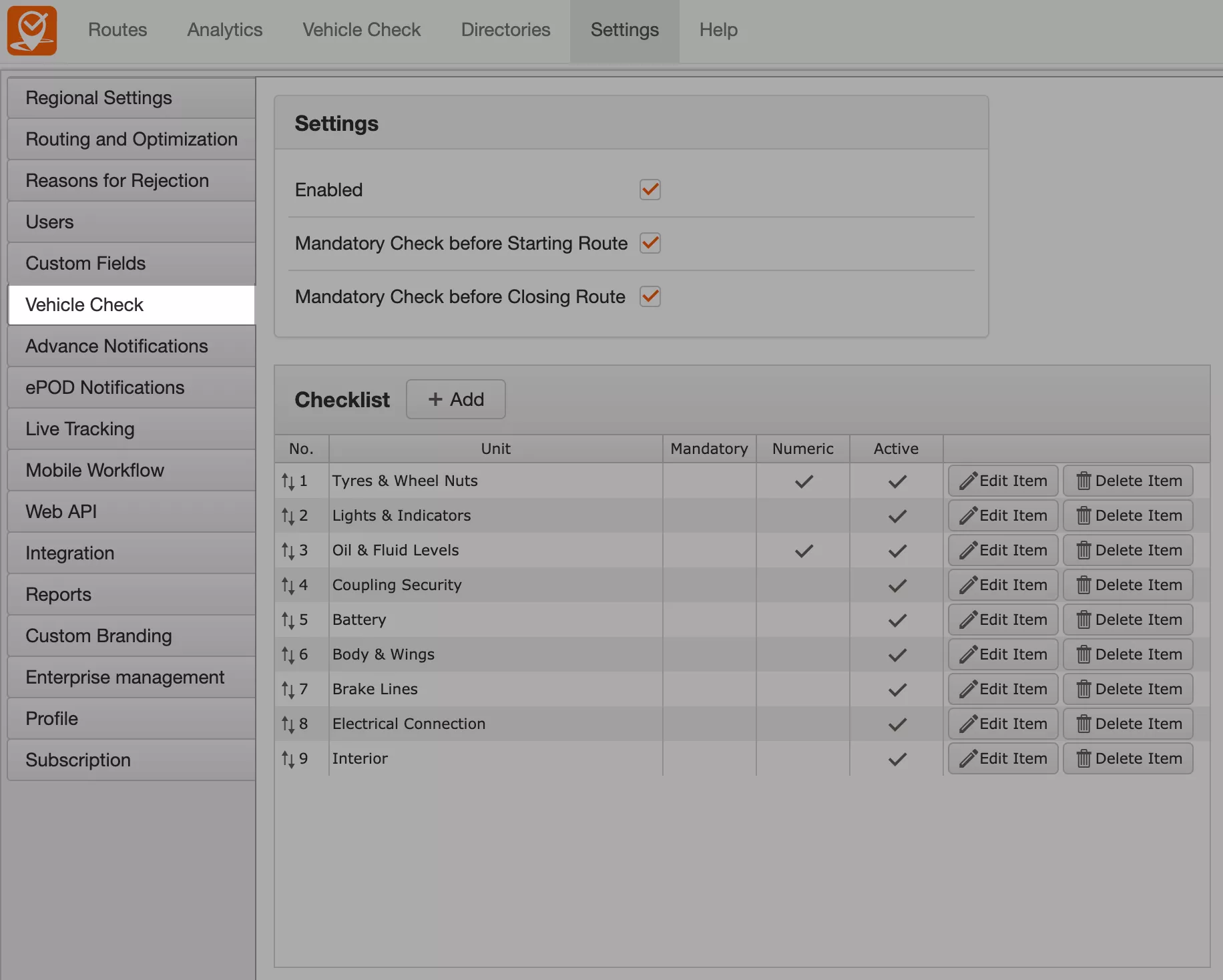Open Custom Fields settings
The width and height of the screenshot is (1223, 980).
(132, 264)
